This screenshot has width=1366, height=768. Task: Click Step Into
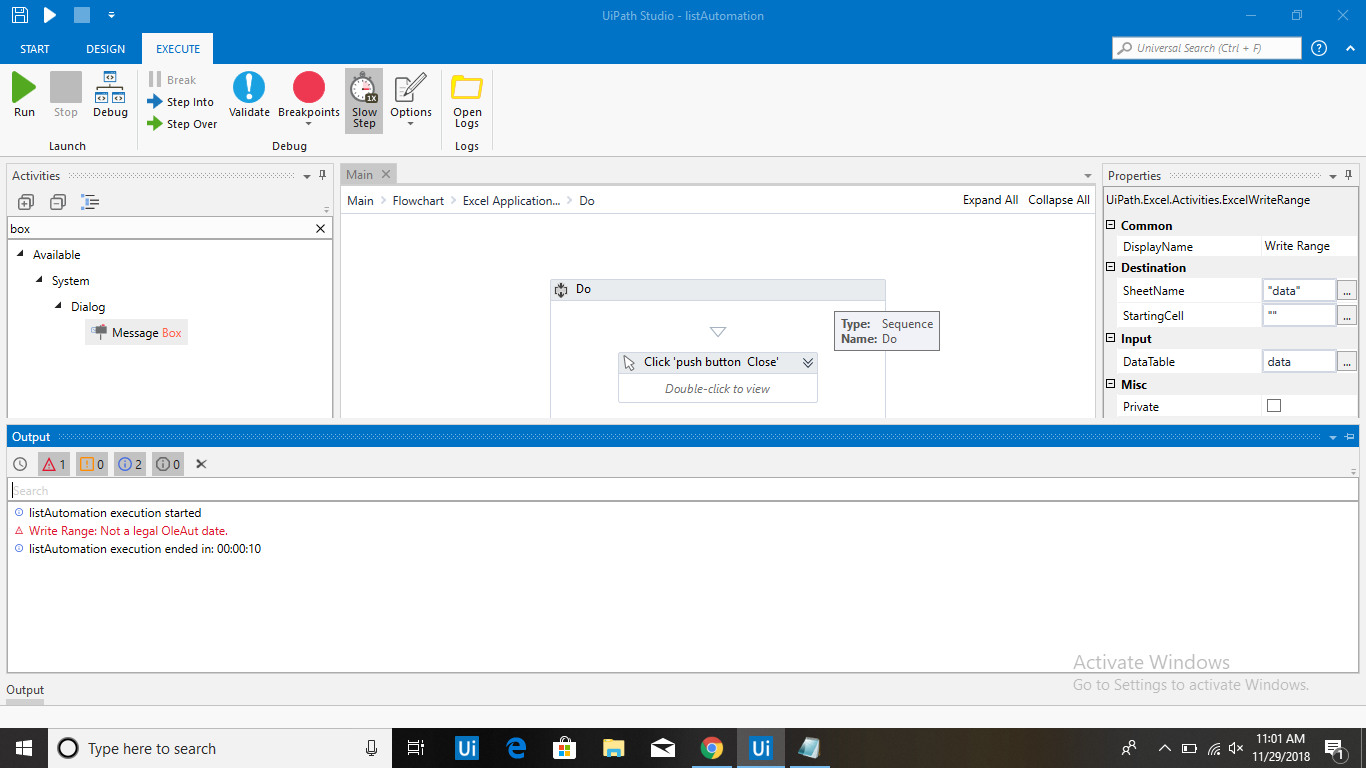pos(181,102)
